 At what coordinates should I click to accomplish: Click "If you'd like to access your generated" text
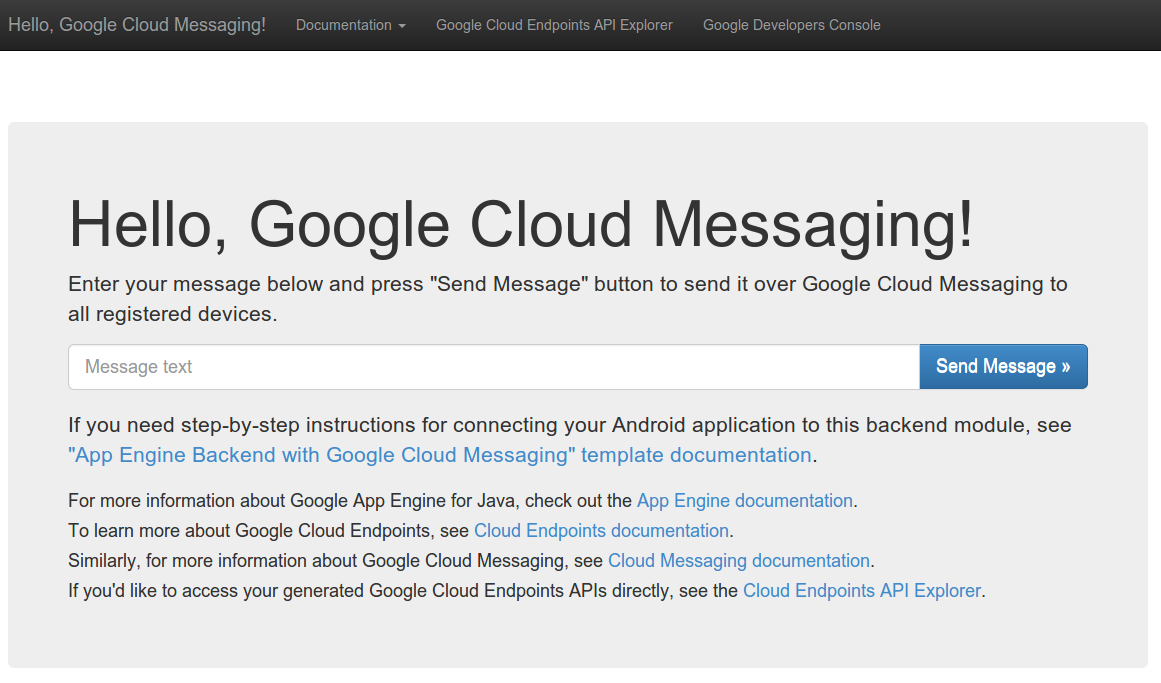coord(404,591)
